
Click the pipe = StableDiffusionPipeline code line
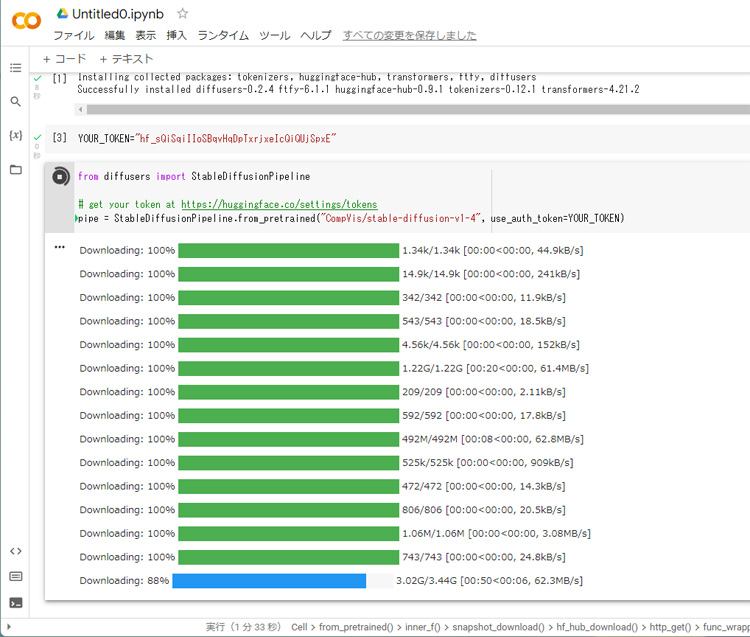pos(351,219)
